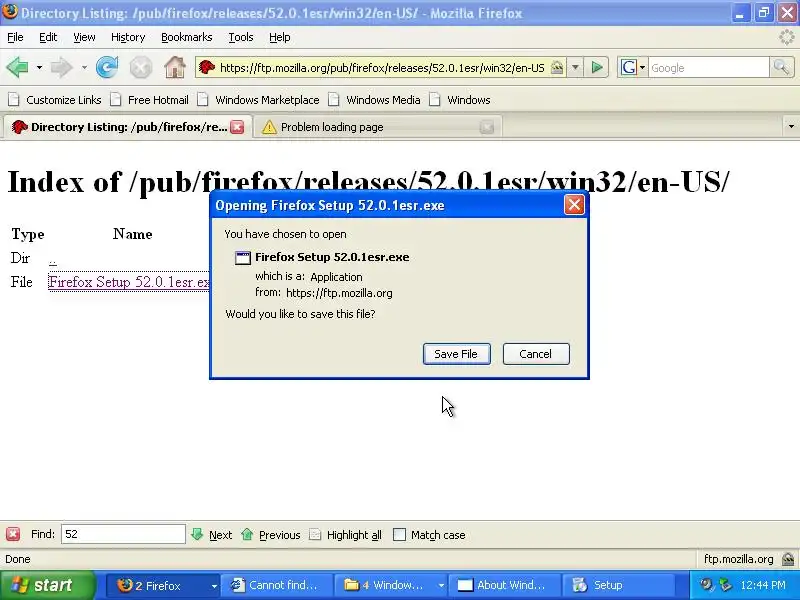This screenshot has height=600, width=800.
Task: Click the Google search engine icon
Action: point(629,67)
